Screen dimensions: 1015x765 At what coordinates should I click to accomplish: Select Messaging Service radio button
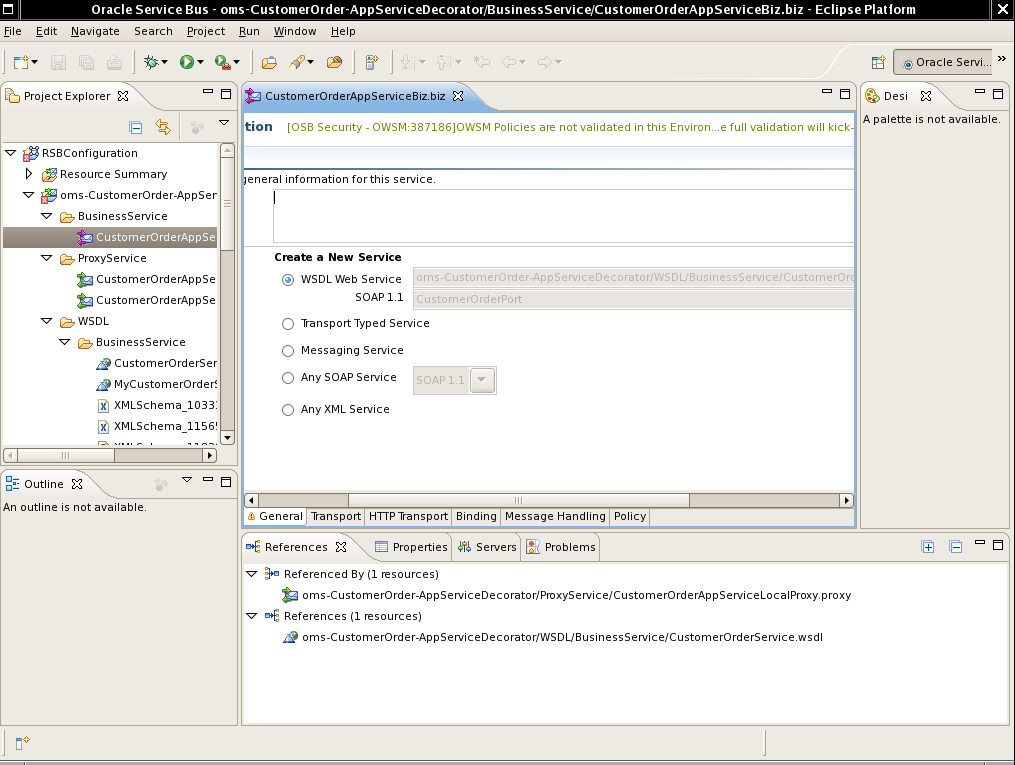288,351
